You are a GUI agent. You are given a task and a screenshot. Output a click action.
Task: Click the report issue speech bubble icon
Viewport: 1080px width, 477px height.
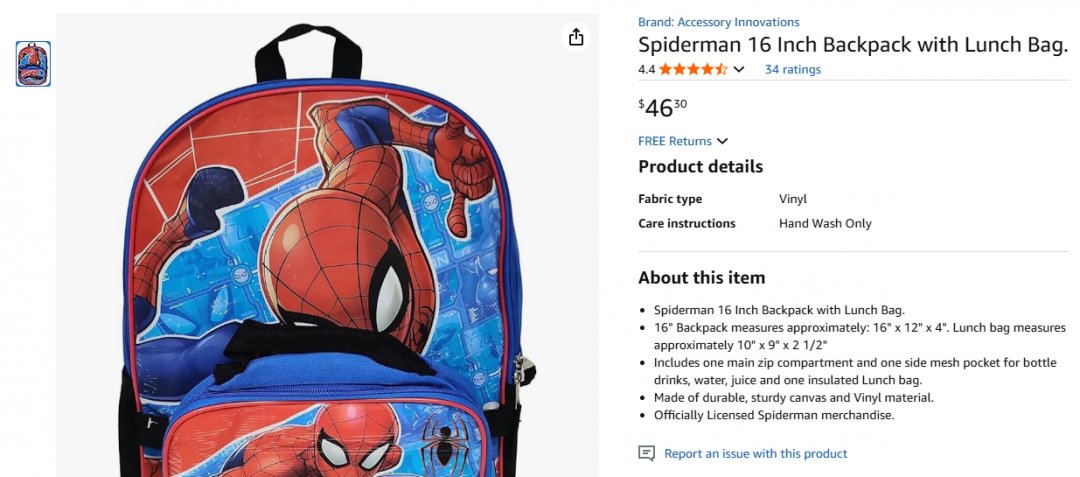click(646, 454)
